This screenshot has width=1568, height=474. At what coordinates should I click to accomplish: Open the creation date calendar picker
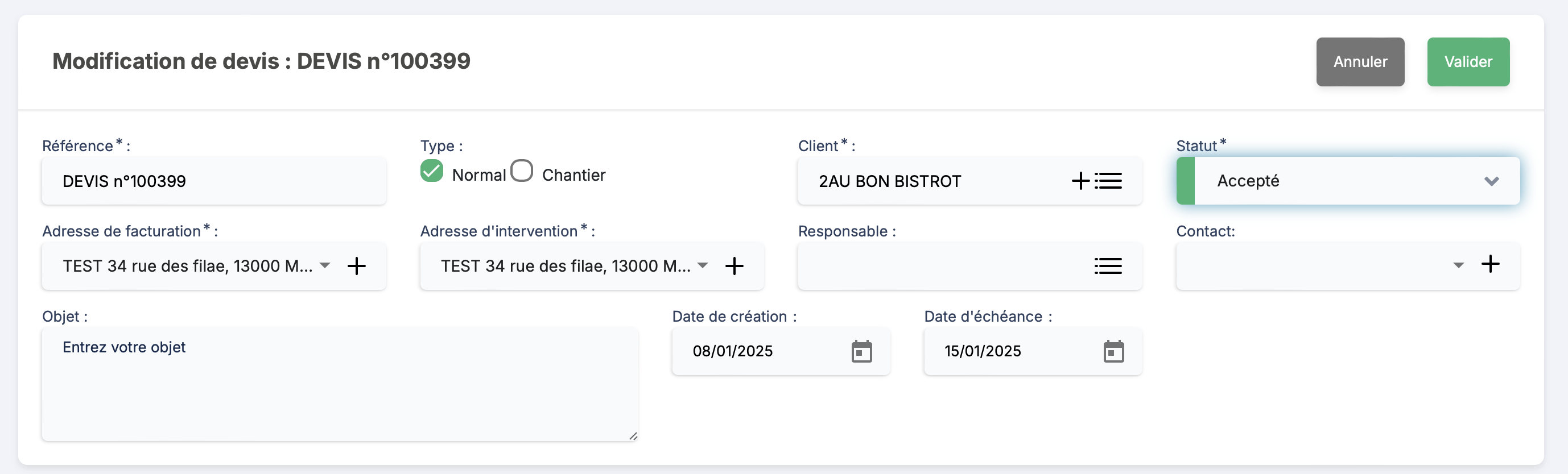(x=861, y=351)
